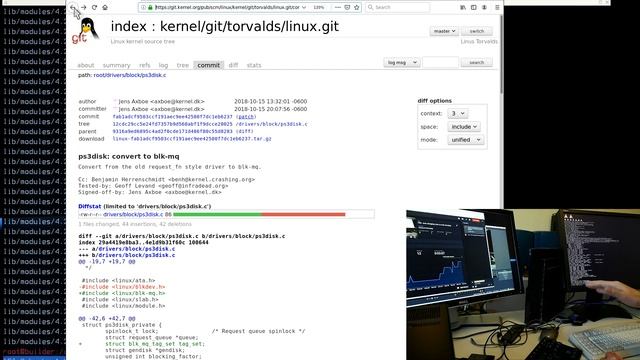This screenshot has width=640, height=360.
Task: Reload the page with the refresh icon
Action: coord(94,7)
